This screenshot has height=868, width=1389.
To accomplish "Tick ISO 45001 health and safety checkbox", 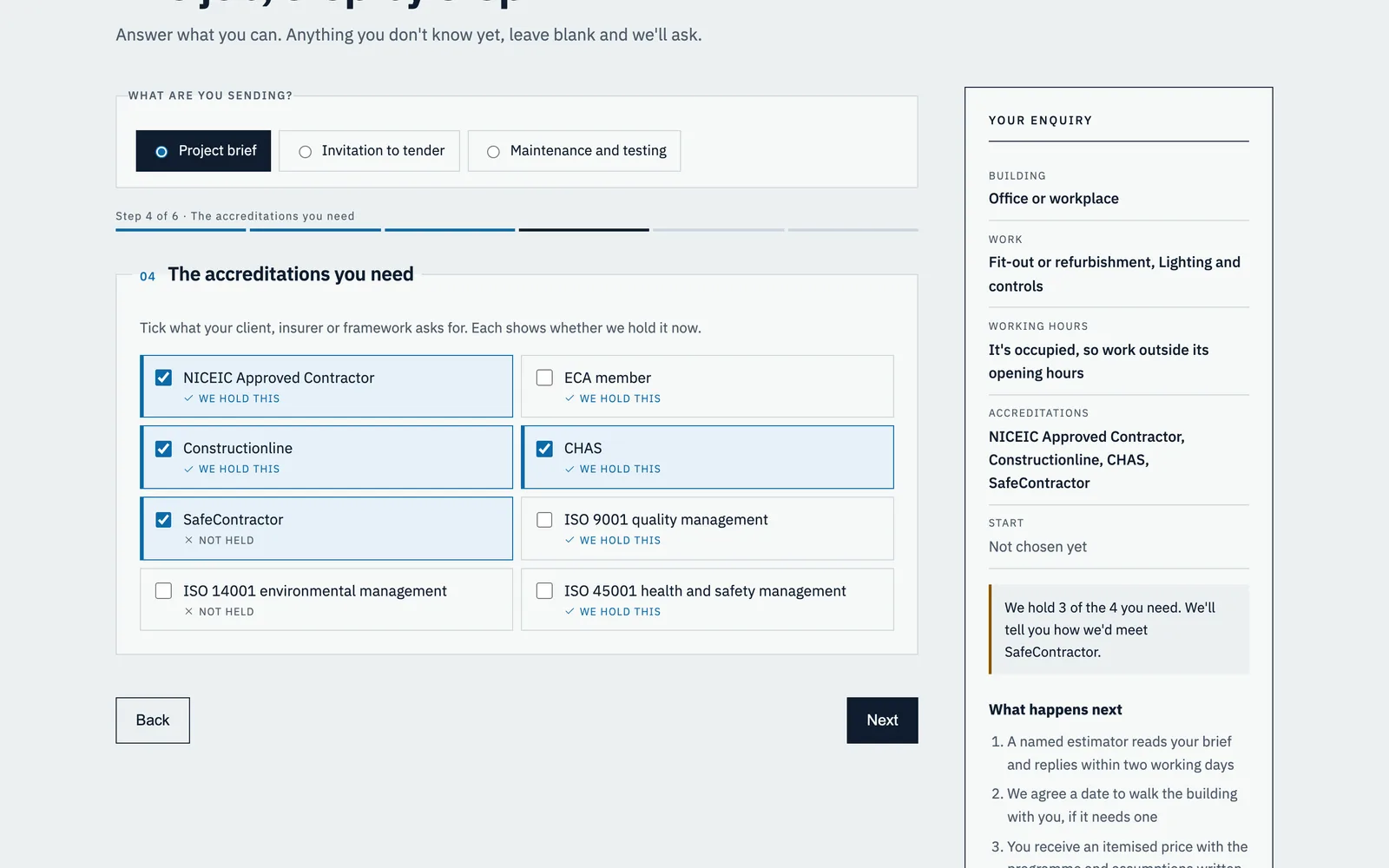I will pyautogui.click(x=544, y=591).
